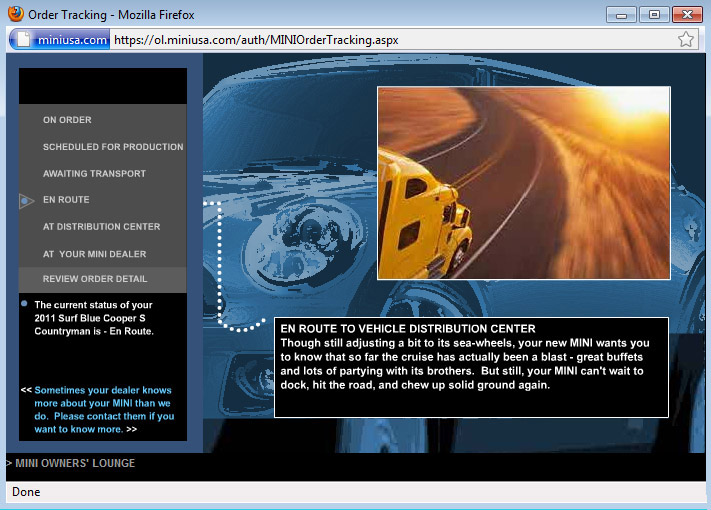711x510 pixels.
Task: Click the page icon beside miniusa.com
Action: (x=24, y=39)
